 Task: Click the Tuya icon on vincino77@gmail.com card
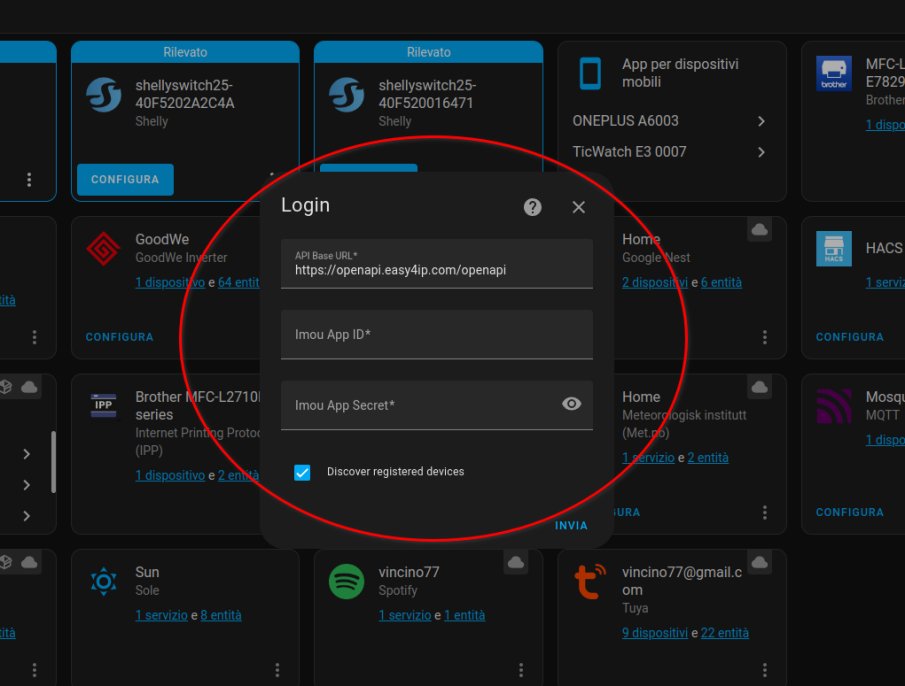589,581
